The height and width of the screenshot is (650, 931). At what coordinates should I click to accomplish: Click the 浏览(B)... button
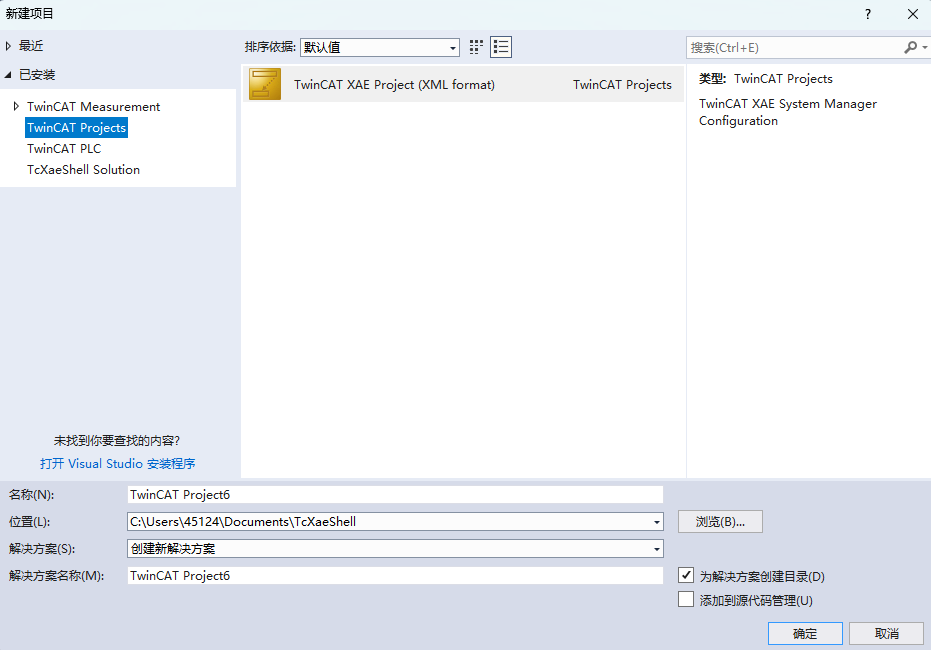(720, 522)
